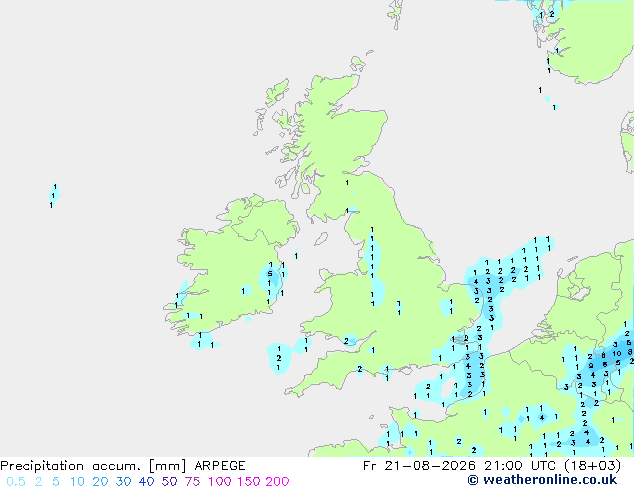Click the ARPEGE model name label
This screenshot has height=490, width=634.
point(220,466)
